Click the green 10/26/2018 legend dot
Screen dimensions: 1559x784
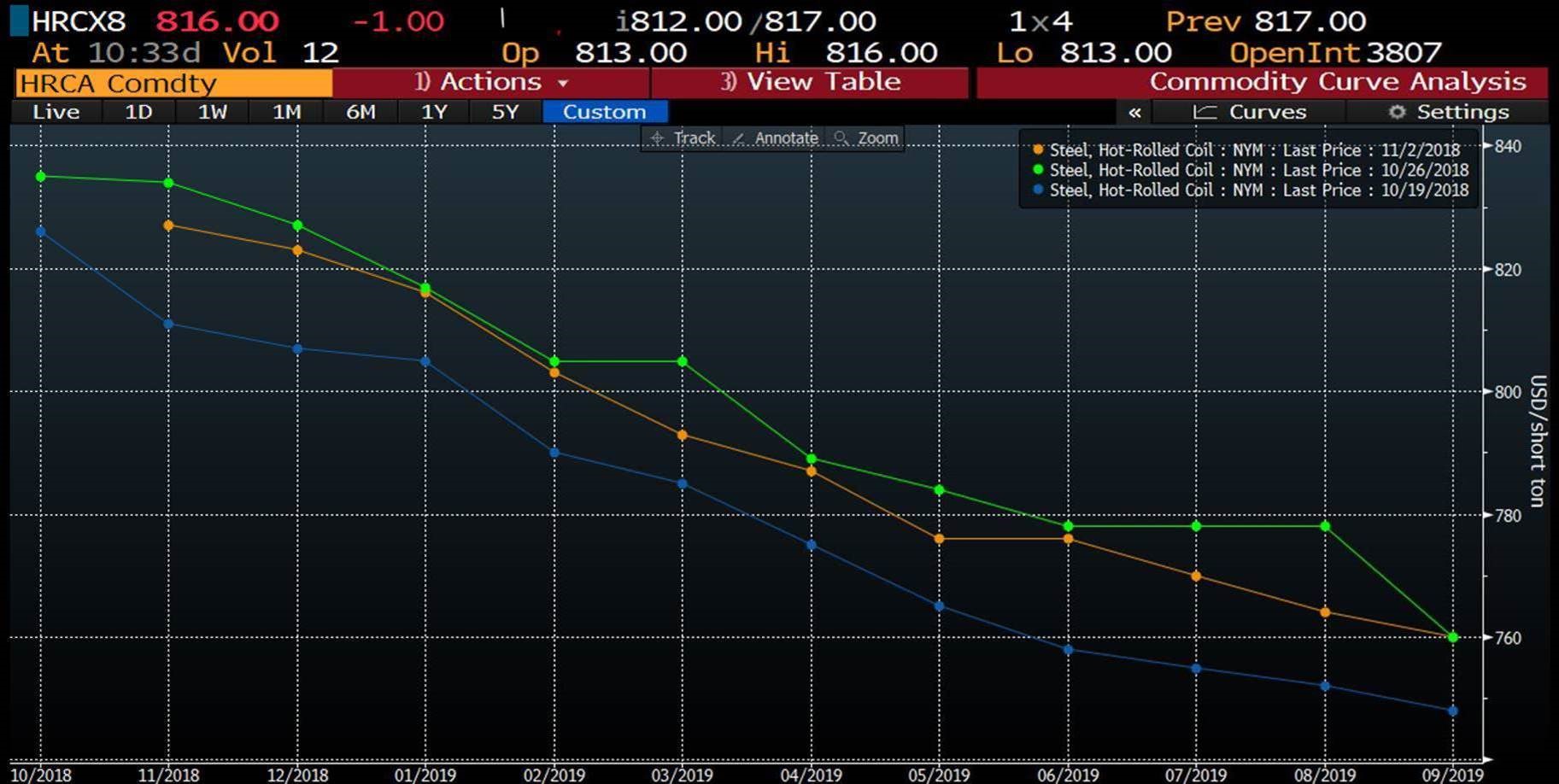[1038, 170]
